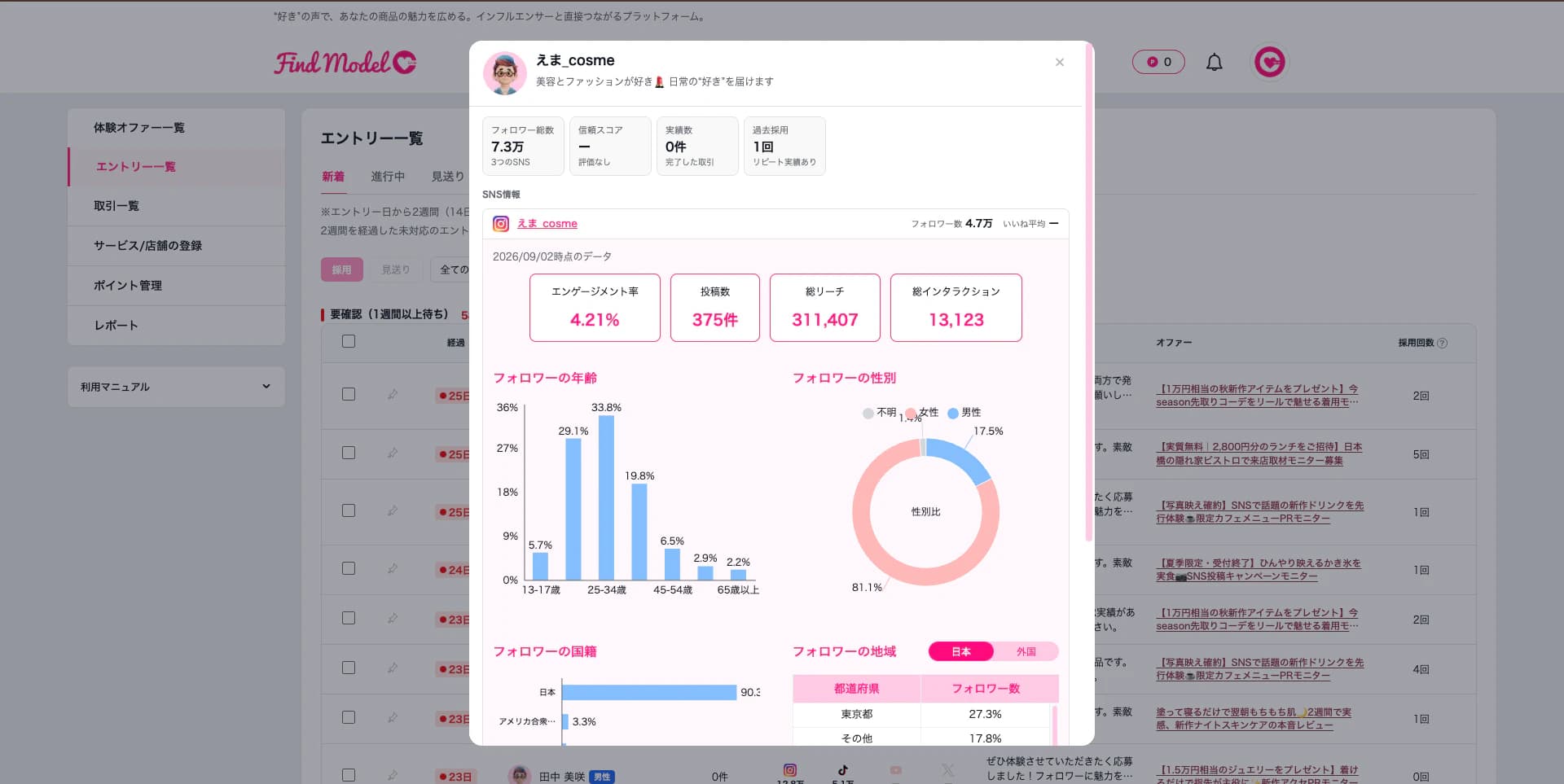Open 体験オファー一覧 in the sidebar

(x=176, y=128)
